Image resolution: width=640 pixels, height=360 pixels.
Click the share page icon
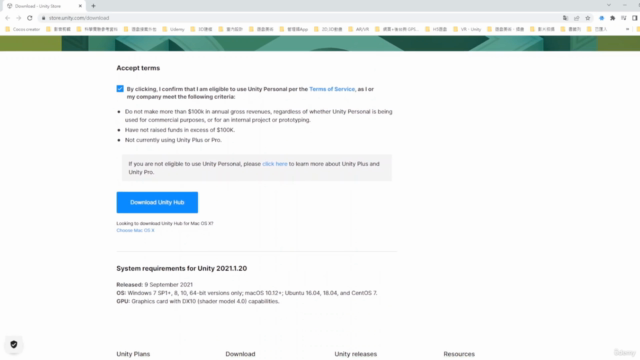click(x=577, y=18)
